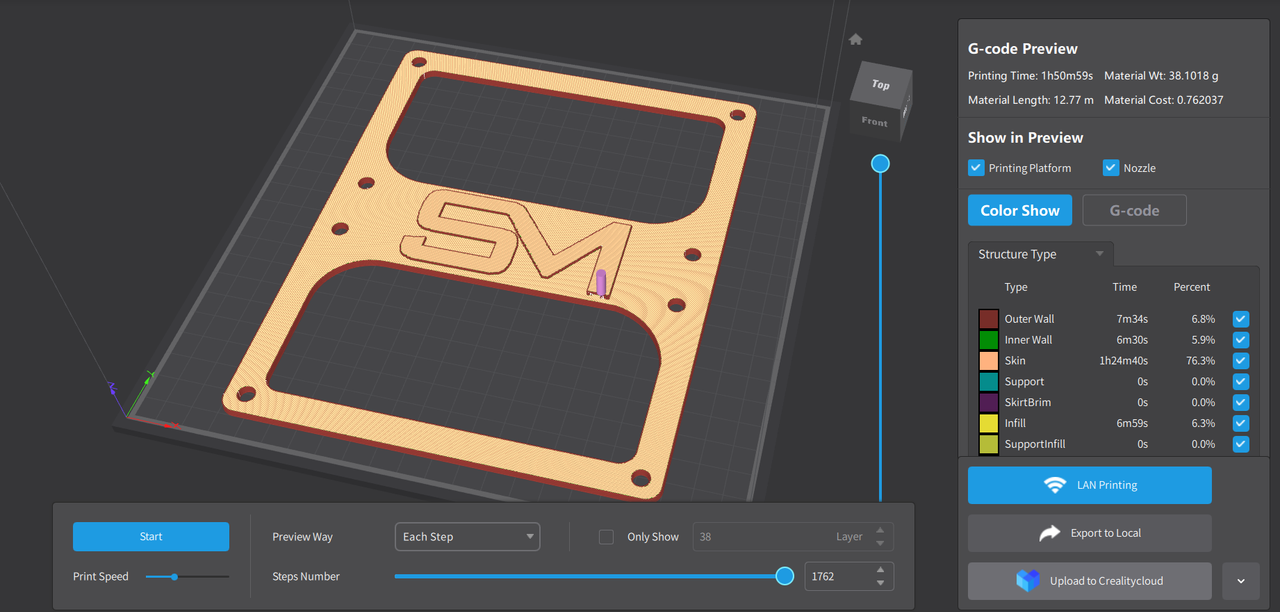Screen dimensions: 1280x612
Task: Enable the Only Show checkbox
Action: tap(606, 537)
